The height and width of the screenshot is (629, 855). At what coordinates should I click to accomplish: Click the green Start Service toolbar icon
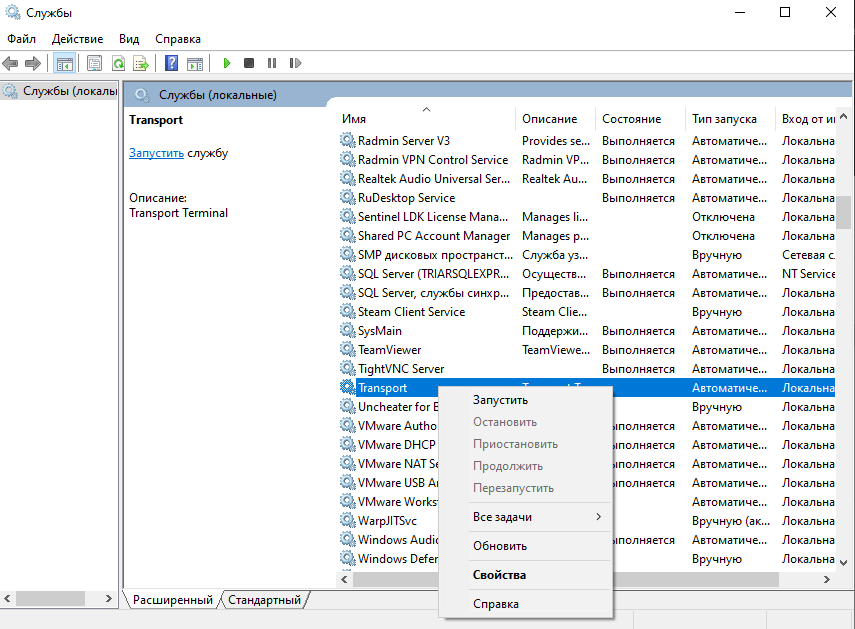227,63
